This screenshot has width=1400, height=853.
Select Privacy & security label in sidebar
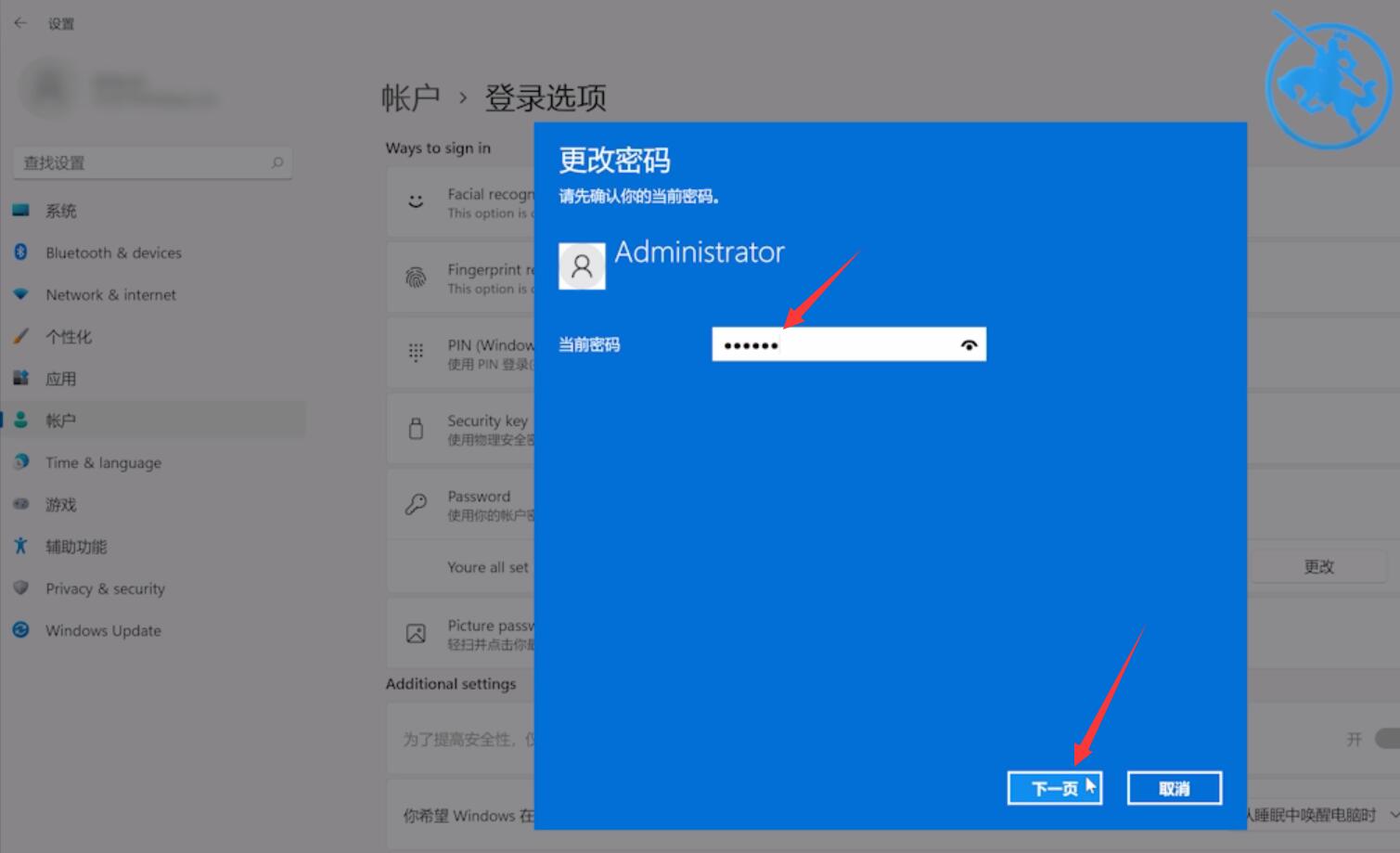click(105, 588)
